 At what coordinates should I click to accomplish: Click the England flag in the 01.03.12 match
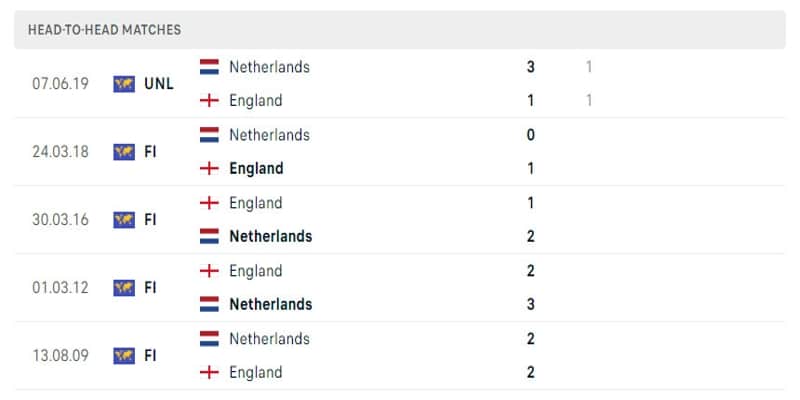tap(209, 270)
